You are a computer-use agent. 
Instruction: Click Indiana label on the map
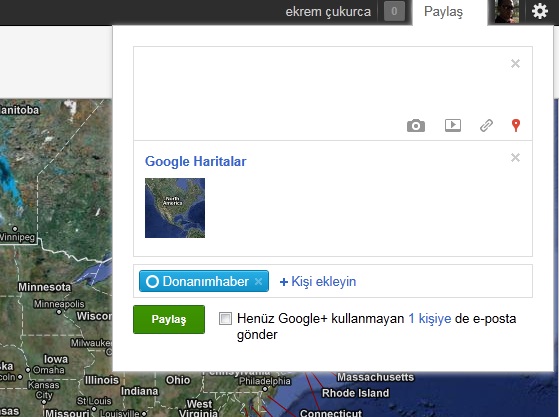pos(139,391)
